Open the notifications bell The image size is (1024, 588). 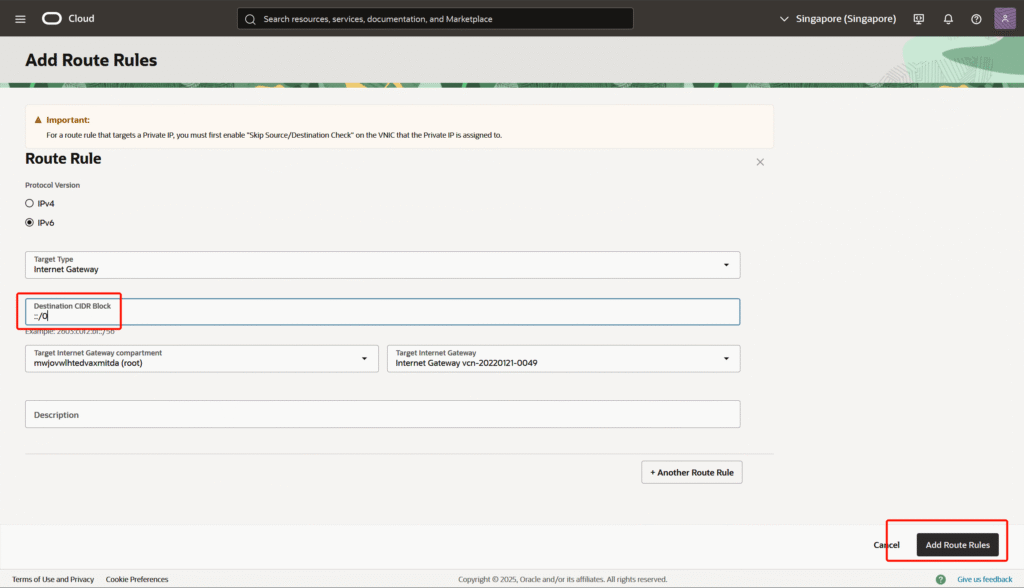click(x=948, y=19)
